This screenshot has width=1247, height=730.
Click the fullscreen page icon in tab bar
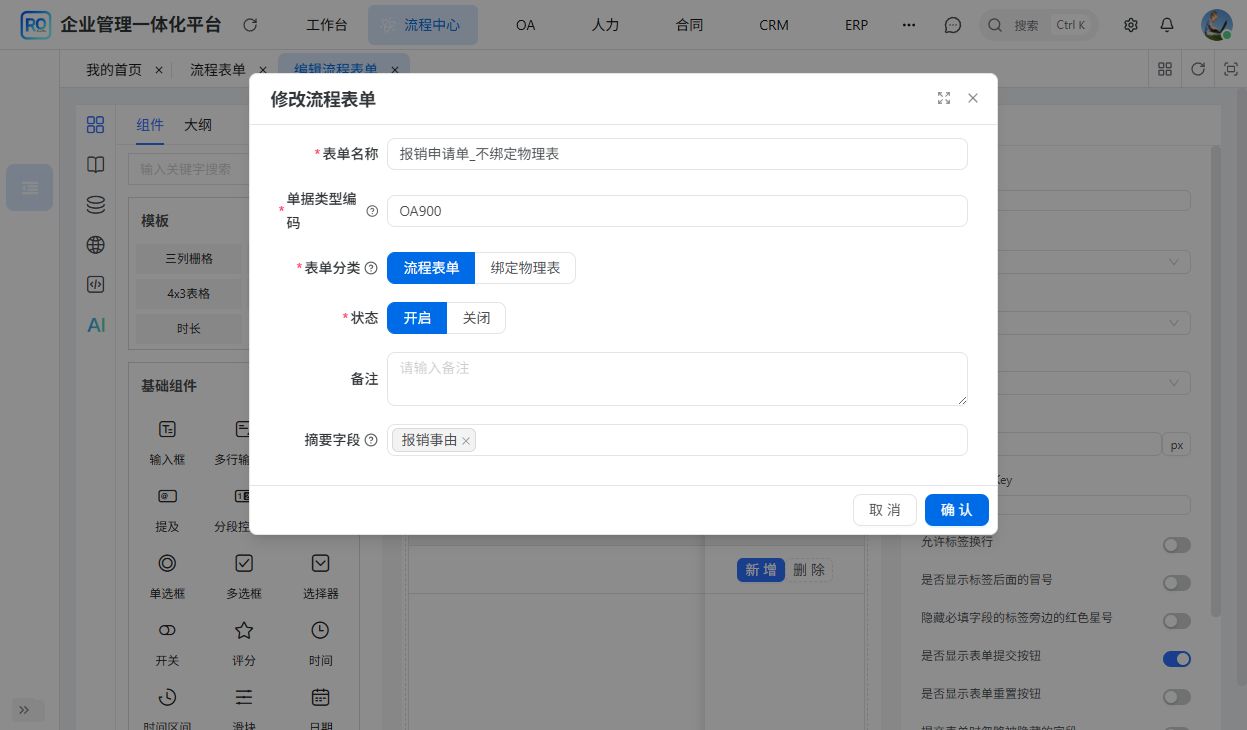pos(1231,69)
